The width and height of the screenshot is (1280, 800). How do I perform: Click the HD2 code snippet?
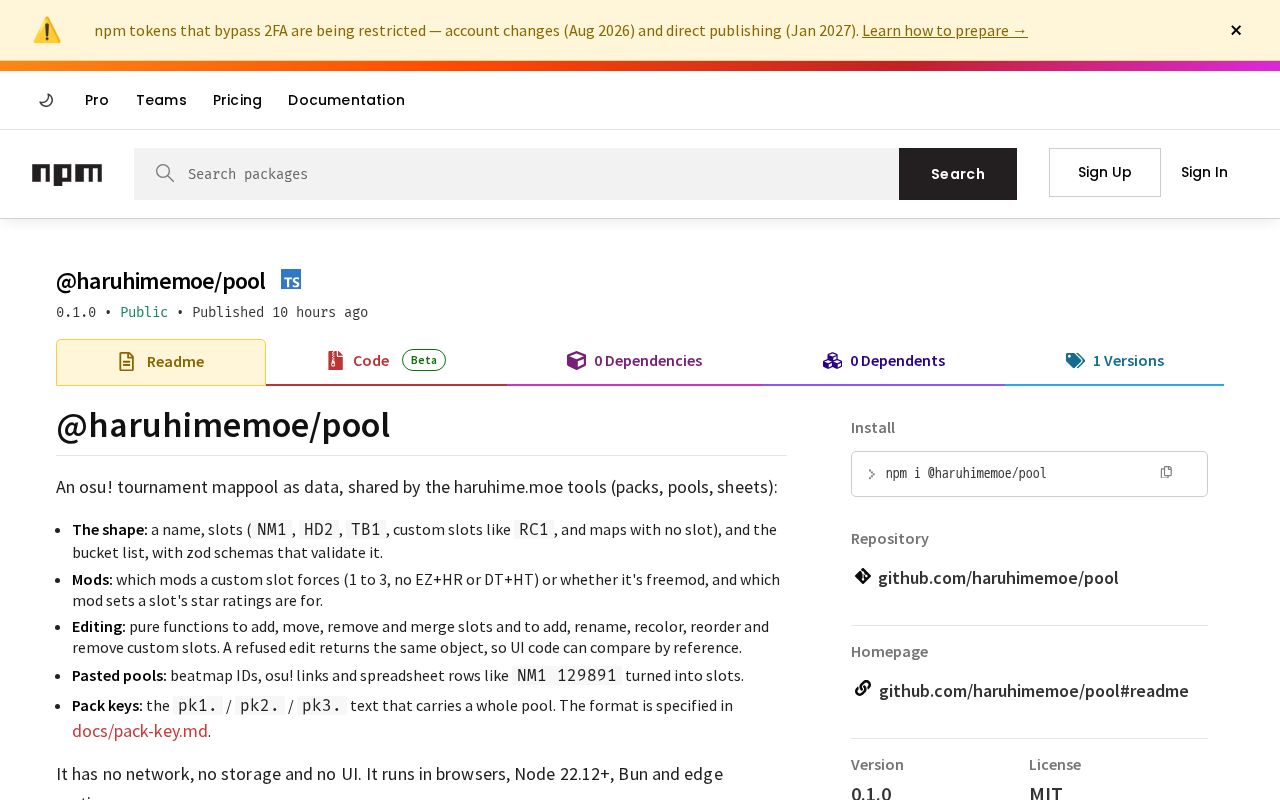tap(319, 529)
